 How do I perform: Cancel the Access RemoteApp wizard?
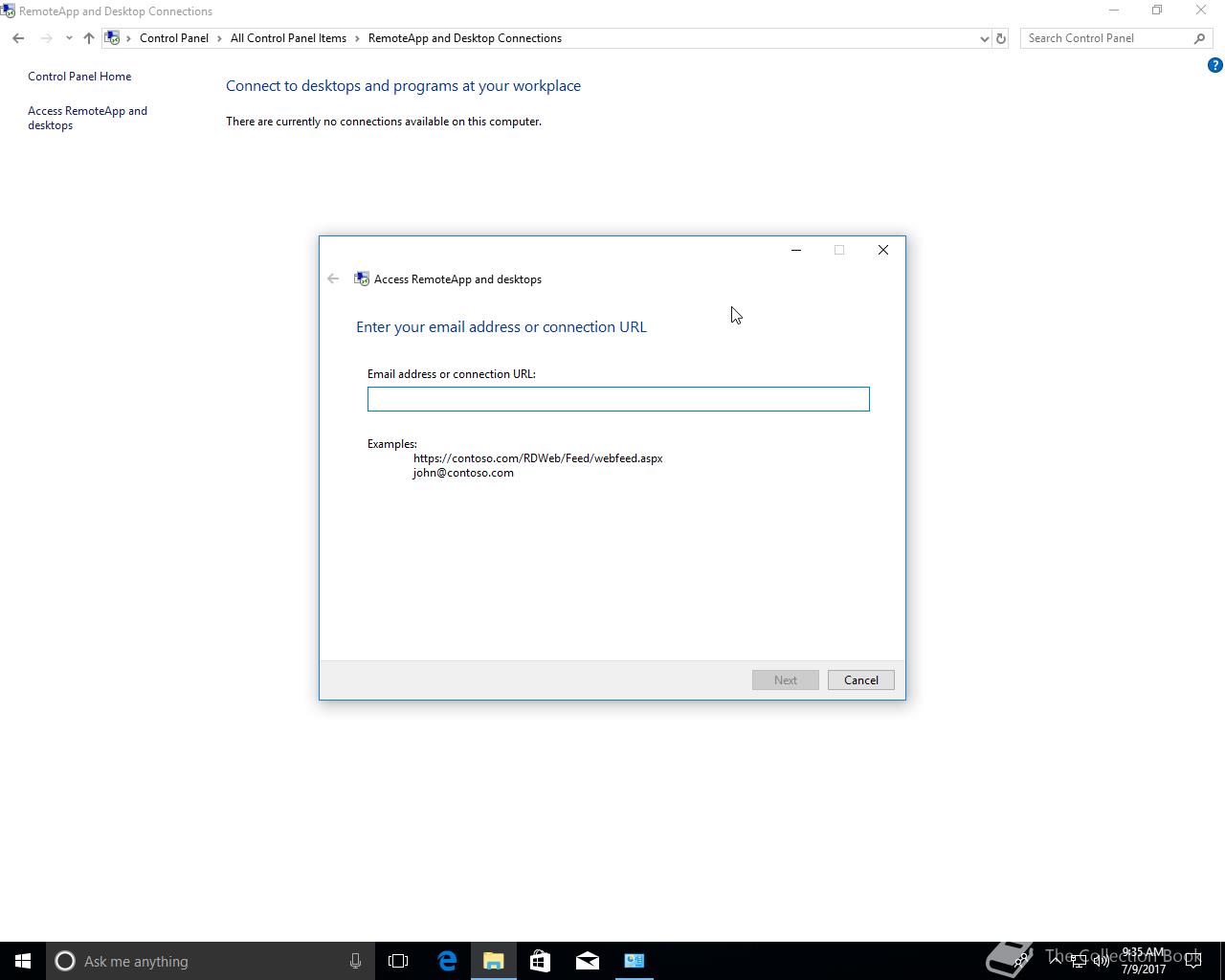coord(860,679)
